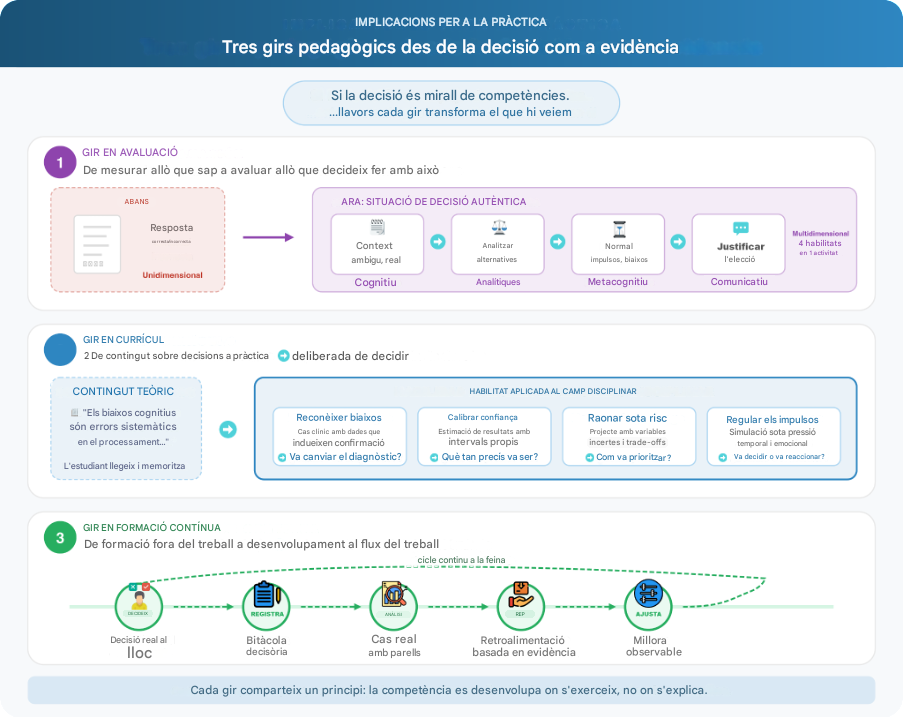Click the notepad icon above Context
Viewport: 904px width, 718px height.
[377, 228]
